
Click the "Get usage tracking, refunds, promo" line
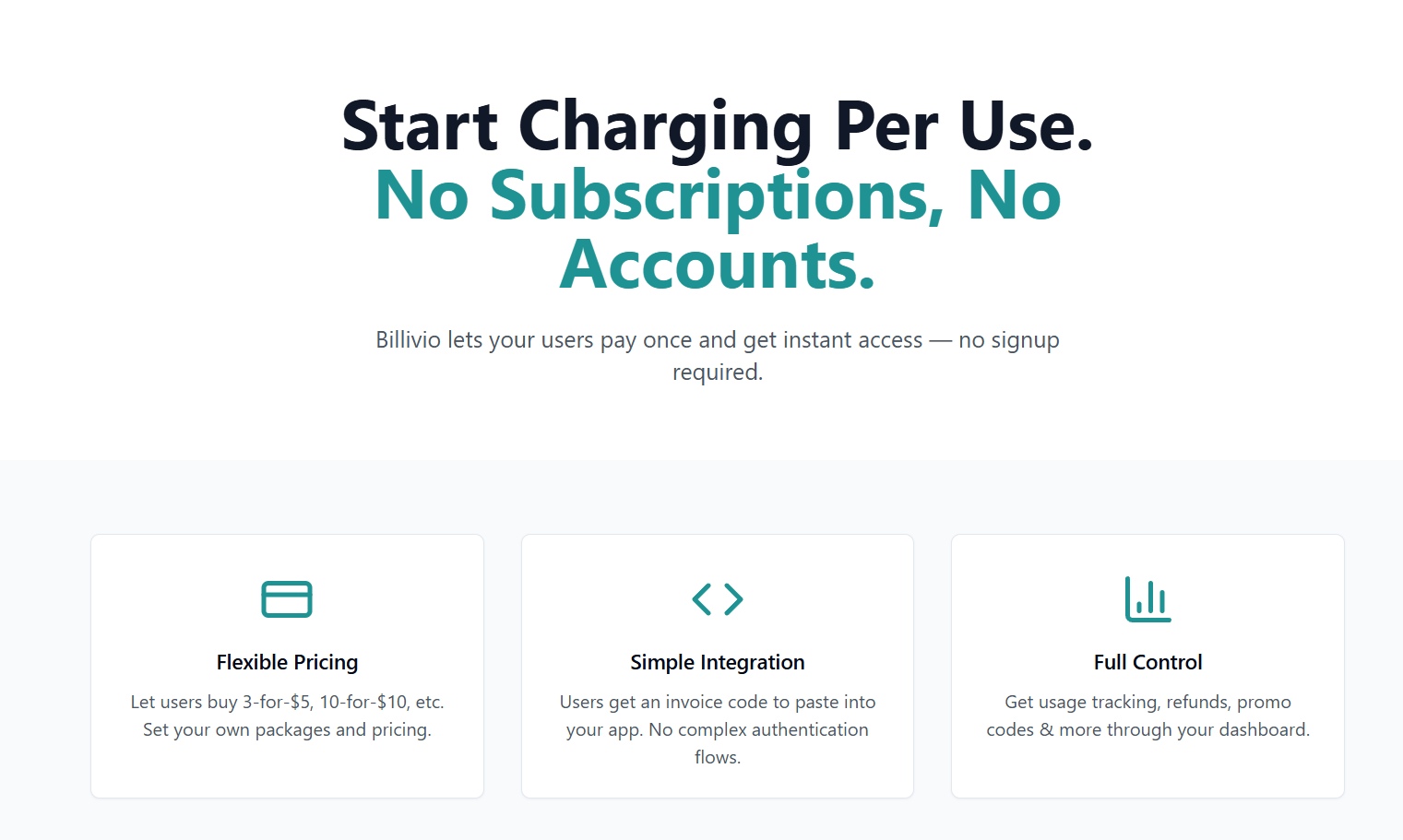[x=1147, y=702]
